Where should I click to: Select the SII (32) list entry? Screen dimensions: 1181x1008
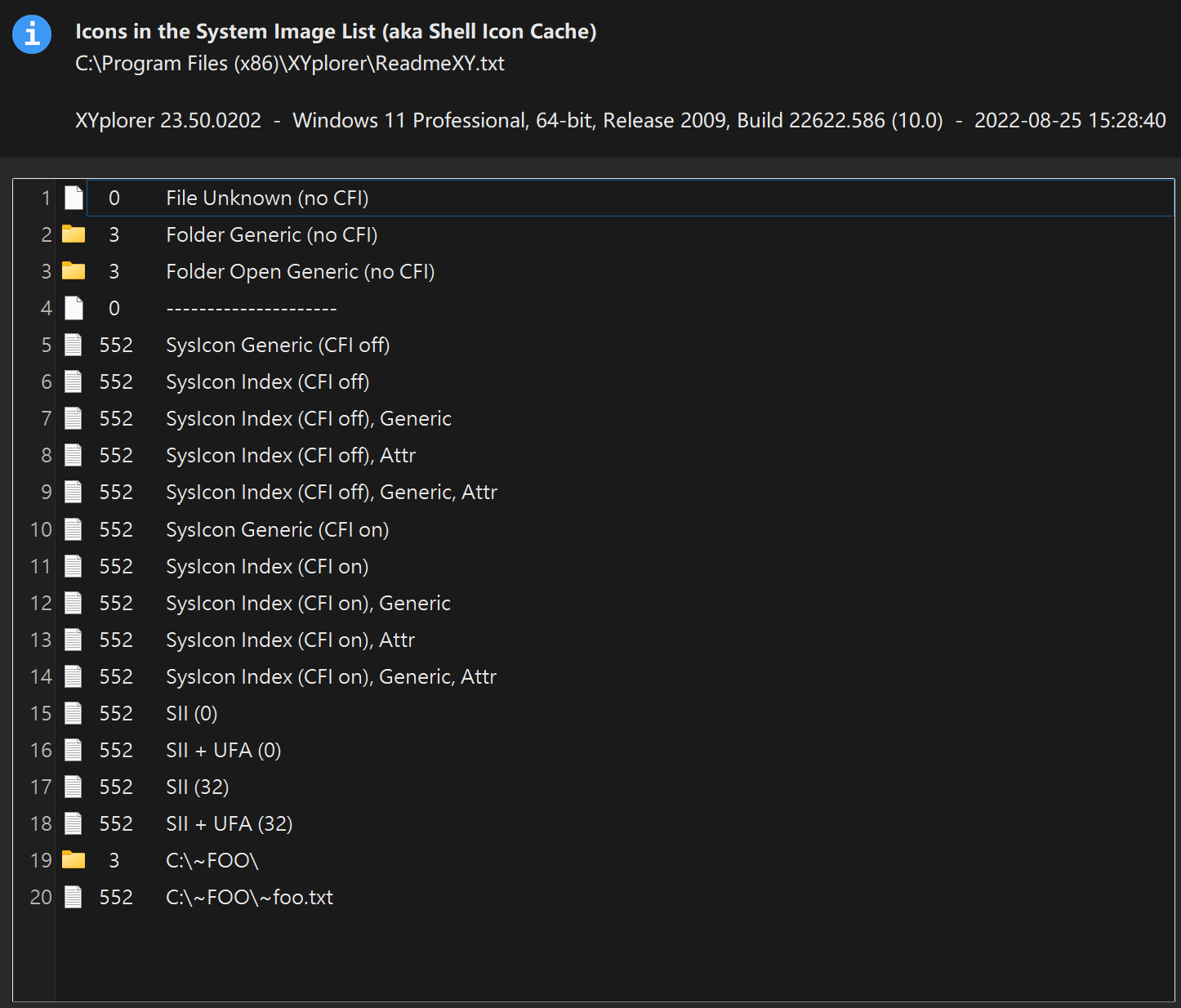pos(197,787)
